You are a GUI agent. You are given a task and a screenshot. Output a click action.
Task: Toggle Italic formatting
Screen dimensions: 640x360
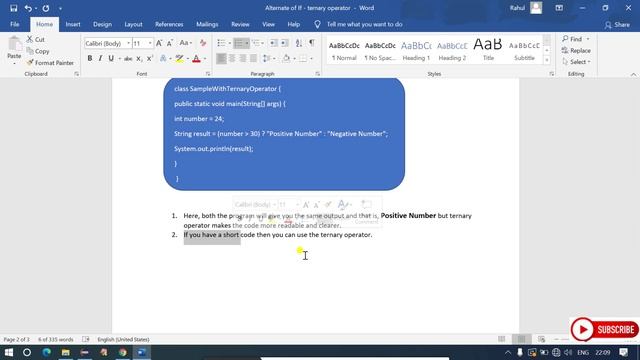[100, 59]
